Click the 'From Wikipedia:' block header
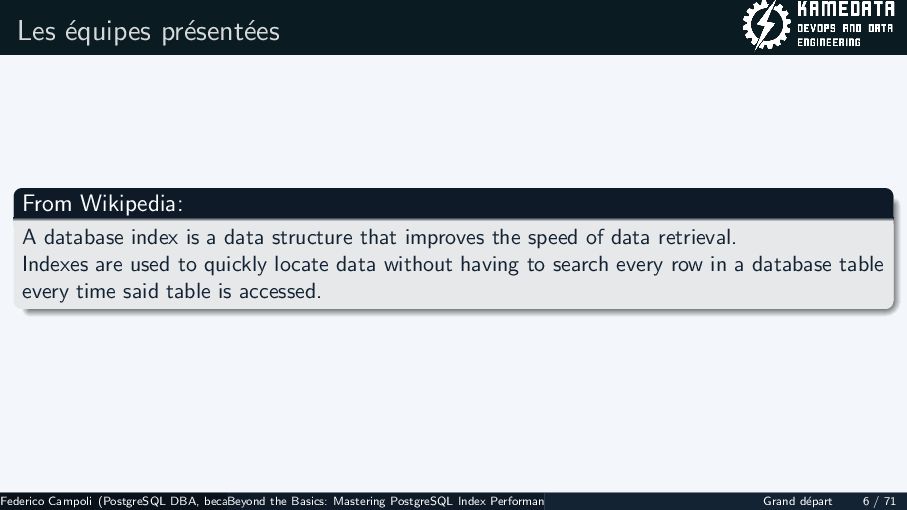The image size is (907, 510). [x=454, y=204]
